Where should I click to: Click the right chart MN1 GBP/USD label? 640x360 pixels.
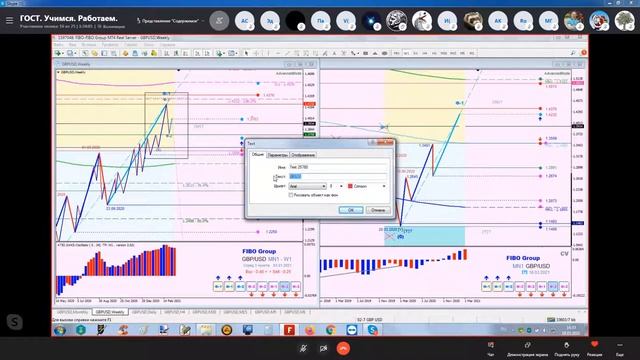[x=531, y=266]
